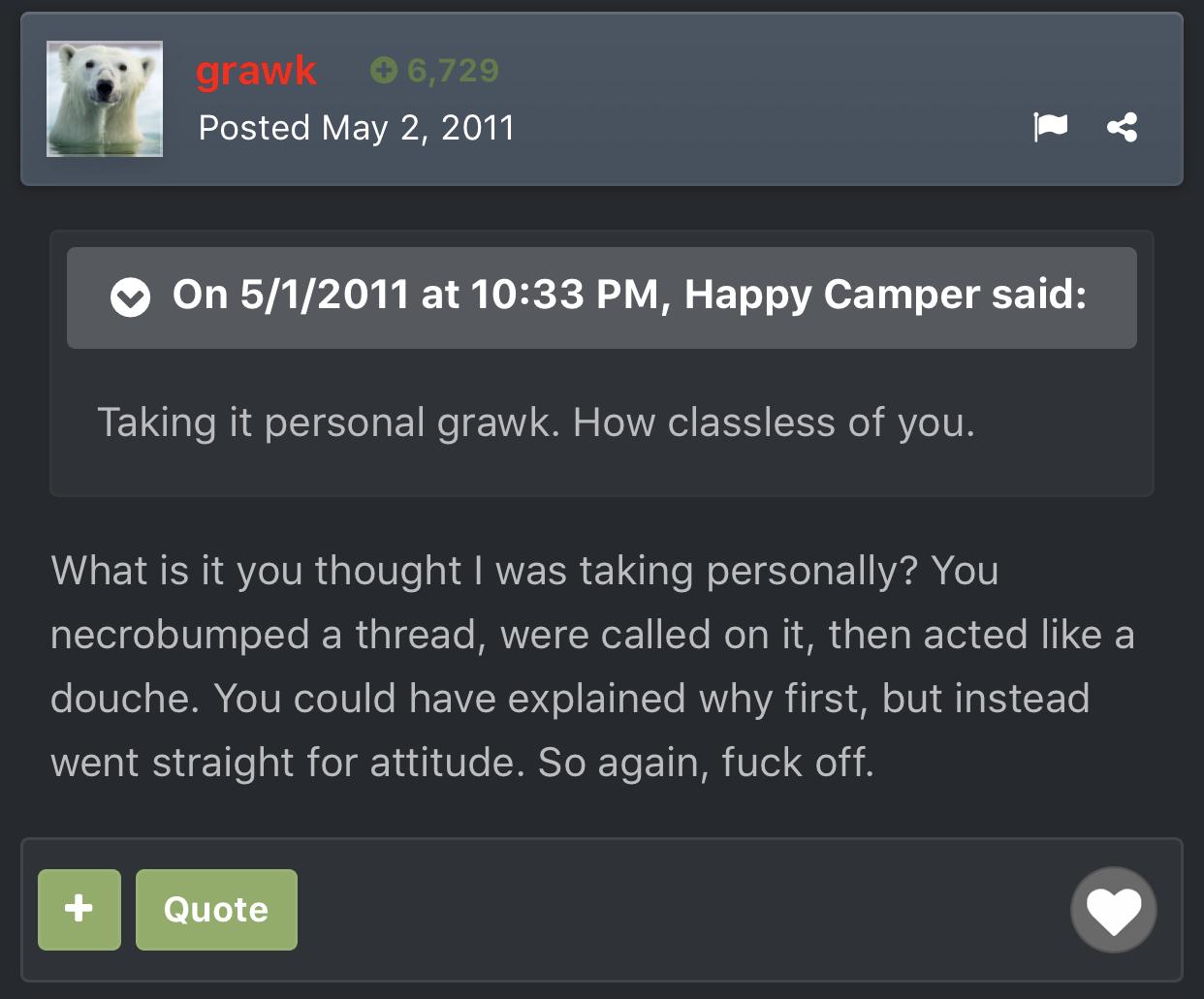Click quoted text 'Taking it personal grawk'
The width and height of the screenshot is (1204, 999).
(x=328, y=422)
